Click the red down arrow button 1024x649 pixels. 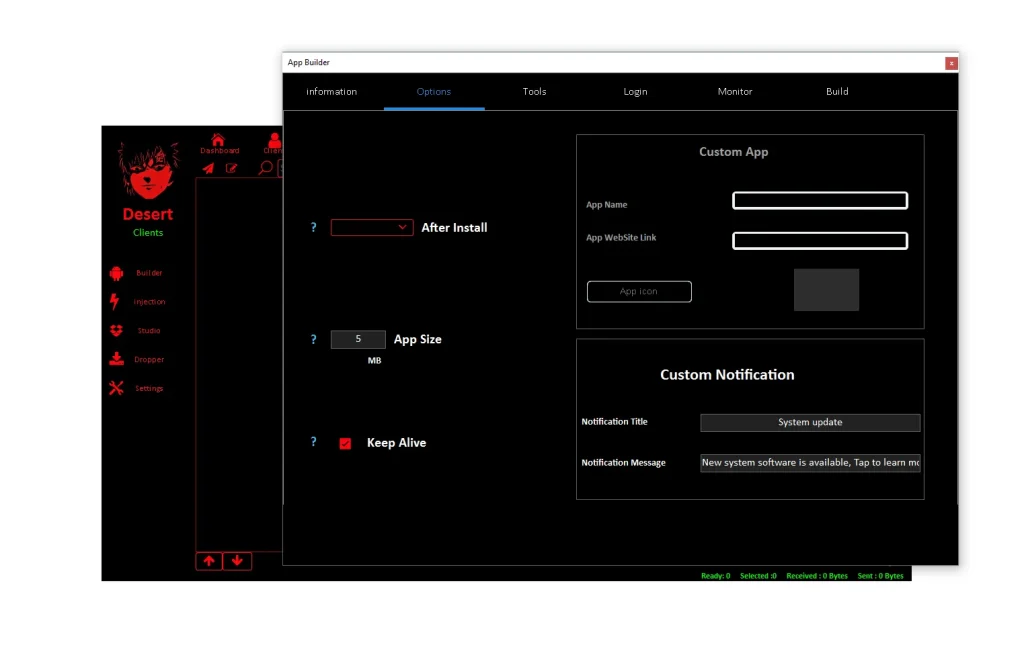pyautogui.click(x=237, y=561)
